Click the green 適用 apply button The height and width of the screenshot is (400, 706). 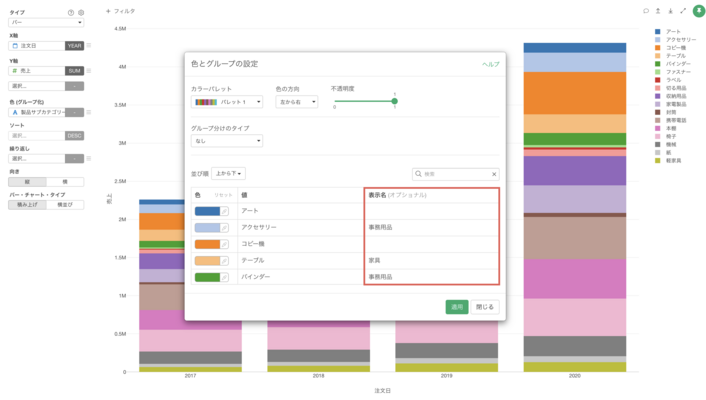click(x=457, y=307)
